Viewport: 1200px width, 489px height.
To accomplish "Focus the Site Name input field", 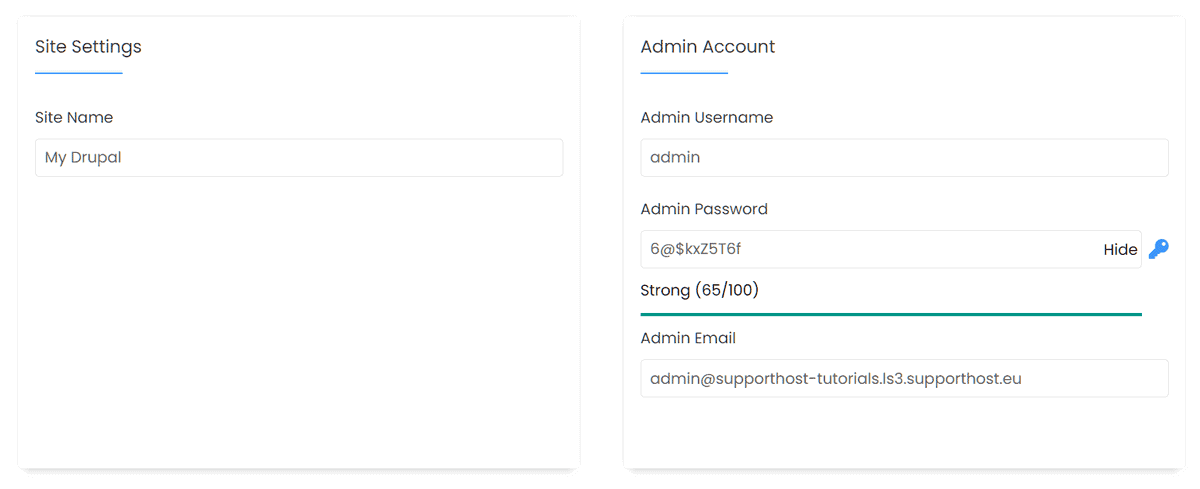I will coord(299,158).
